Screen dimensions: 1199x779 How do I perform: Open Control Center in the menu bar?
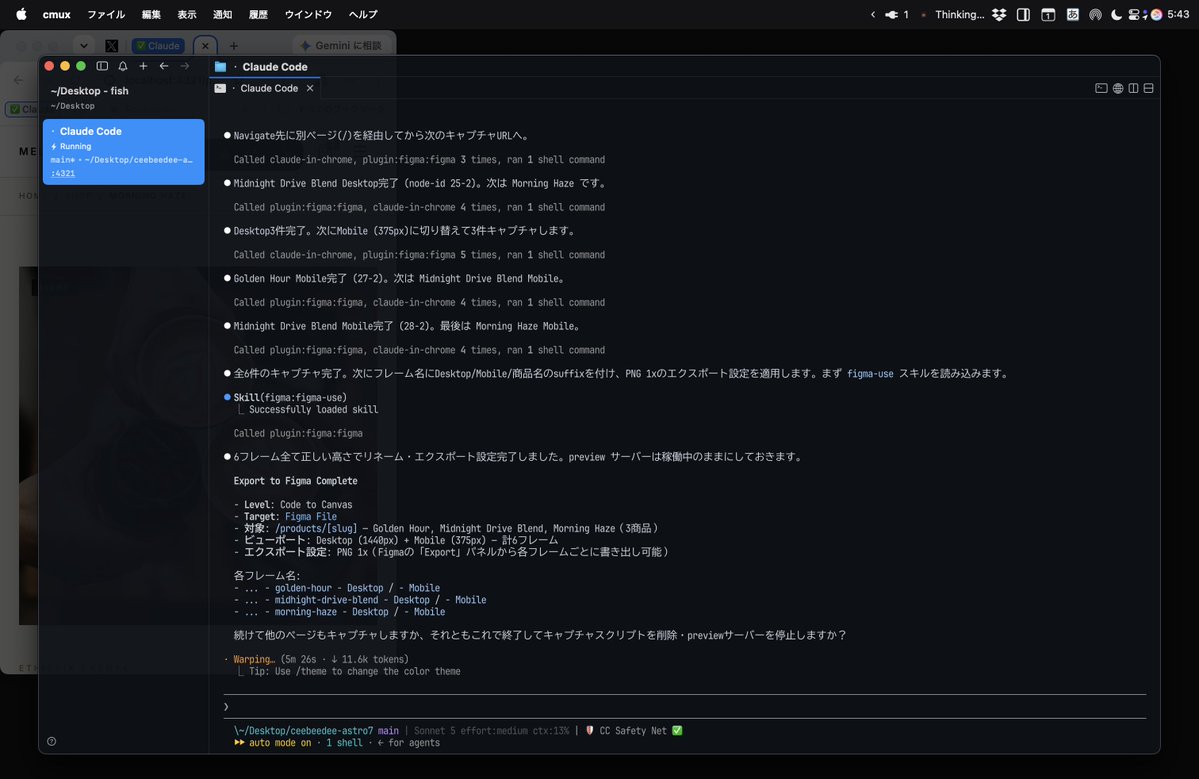point(1135,15)
